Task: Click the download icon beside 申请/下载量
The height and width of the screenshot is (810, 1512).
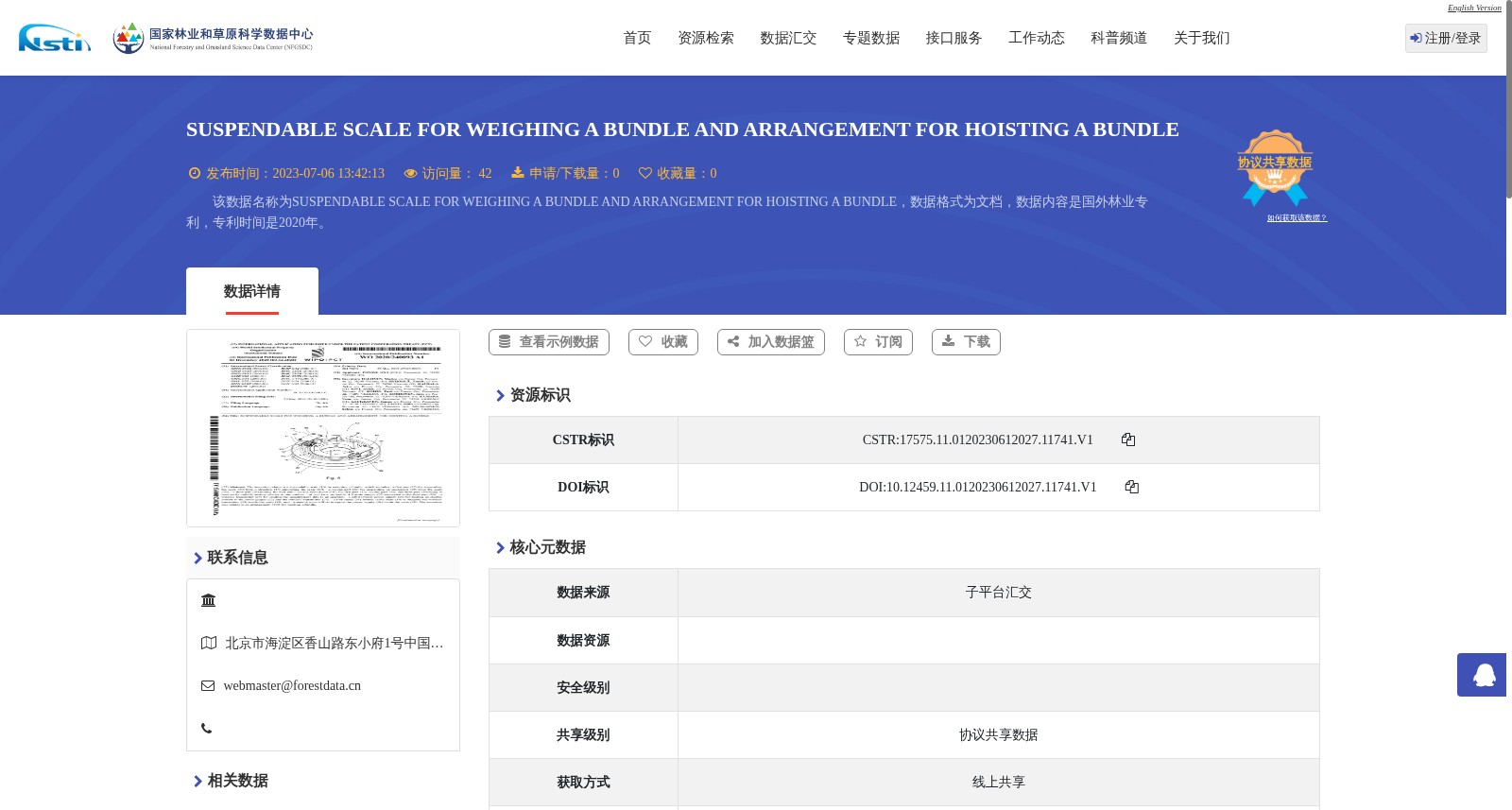Action: point(518,173)
